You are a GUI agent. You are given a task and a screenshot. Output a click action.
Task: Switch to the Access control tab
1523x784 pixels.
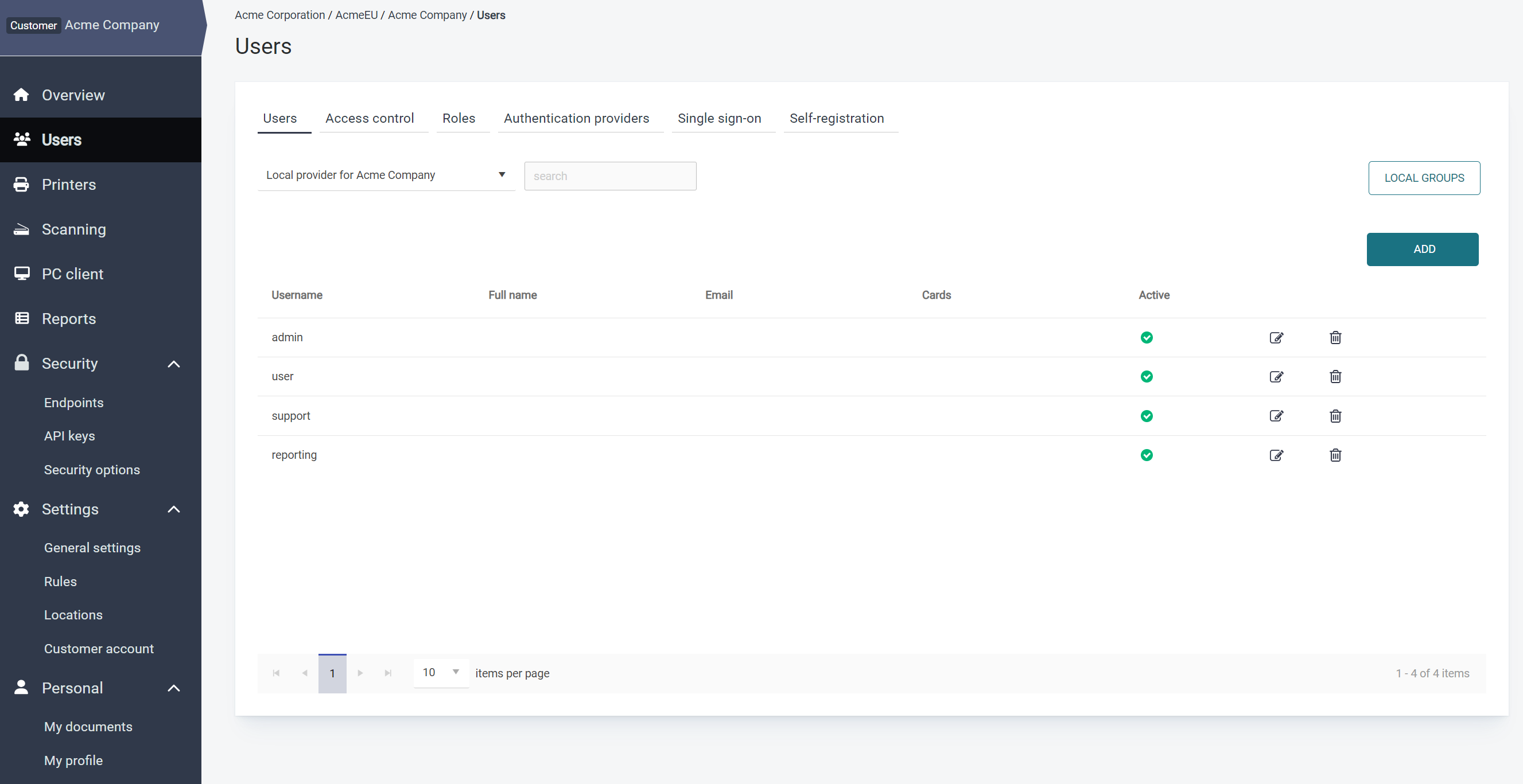click(370, 118)
